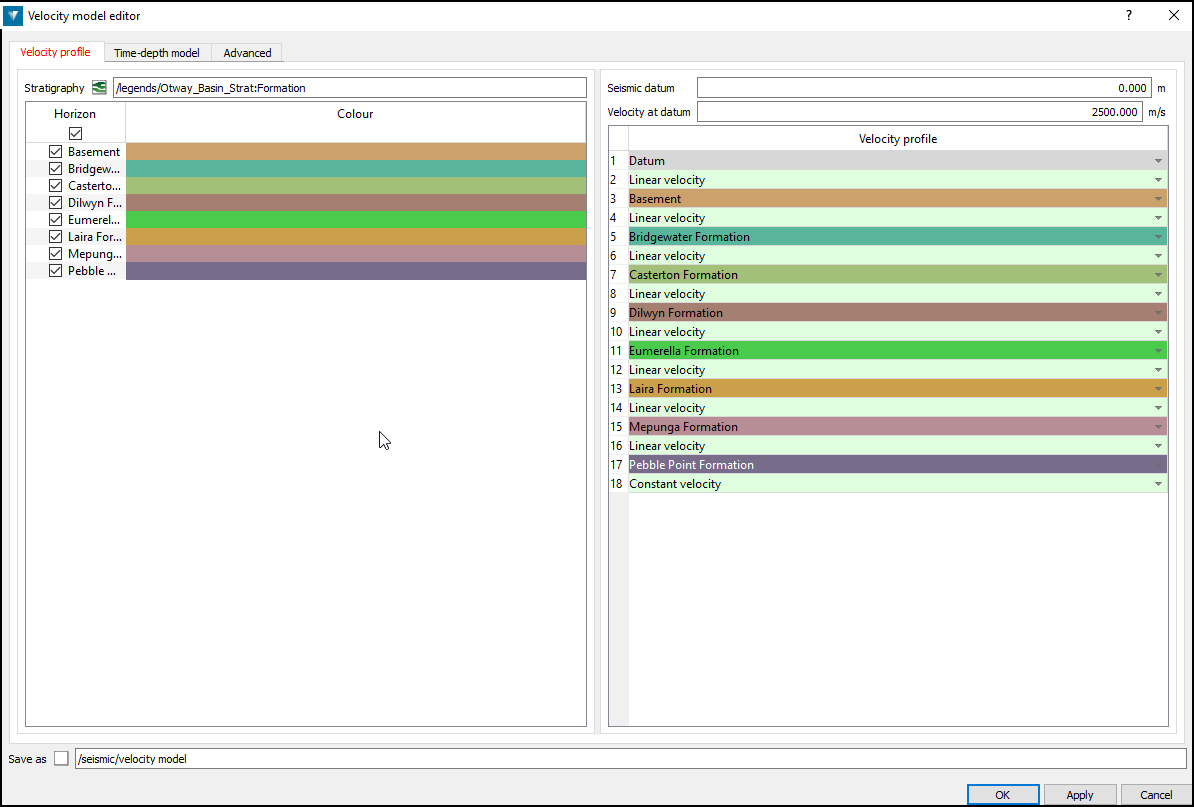Switch to the Time-depth model tab
This screenshot has height=807, width=1194.
click(x=157, y=52)
